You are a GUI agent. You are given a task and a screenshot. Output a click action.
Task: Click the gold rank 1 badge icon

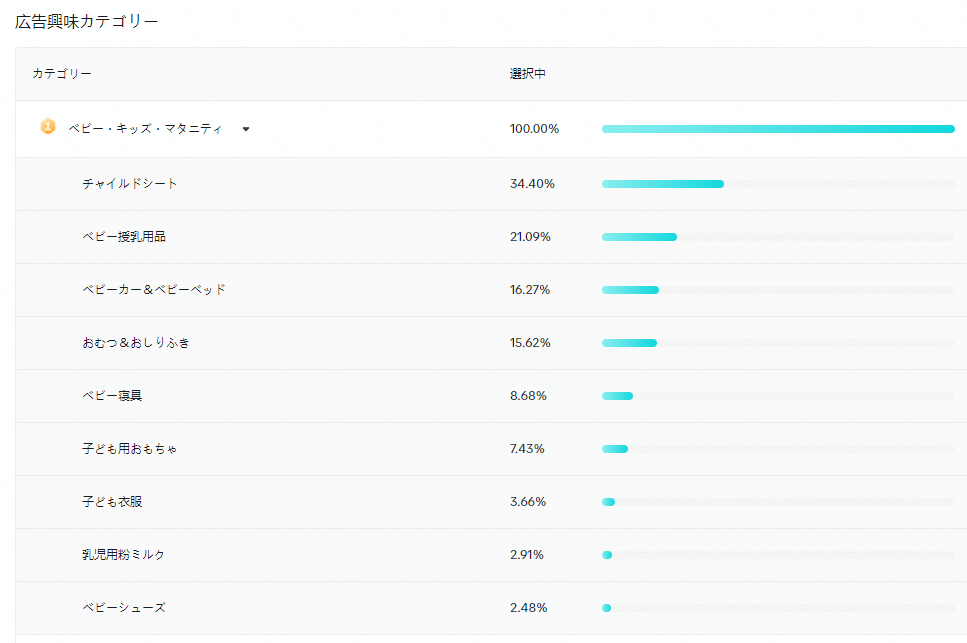tap(48, 127)
